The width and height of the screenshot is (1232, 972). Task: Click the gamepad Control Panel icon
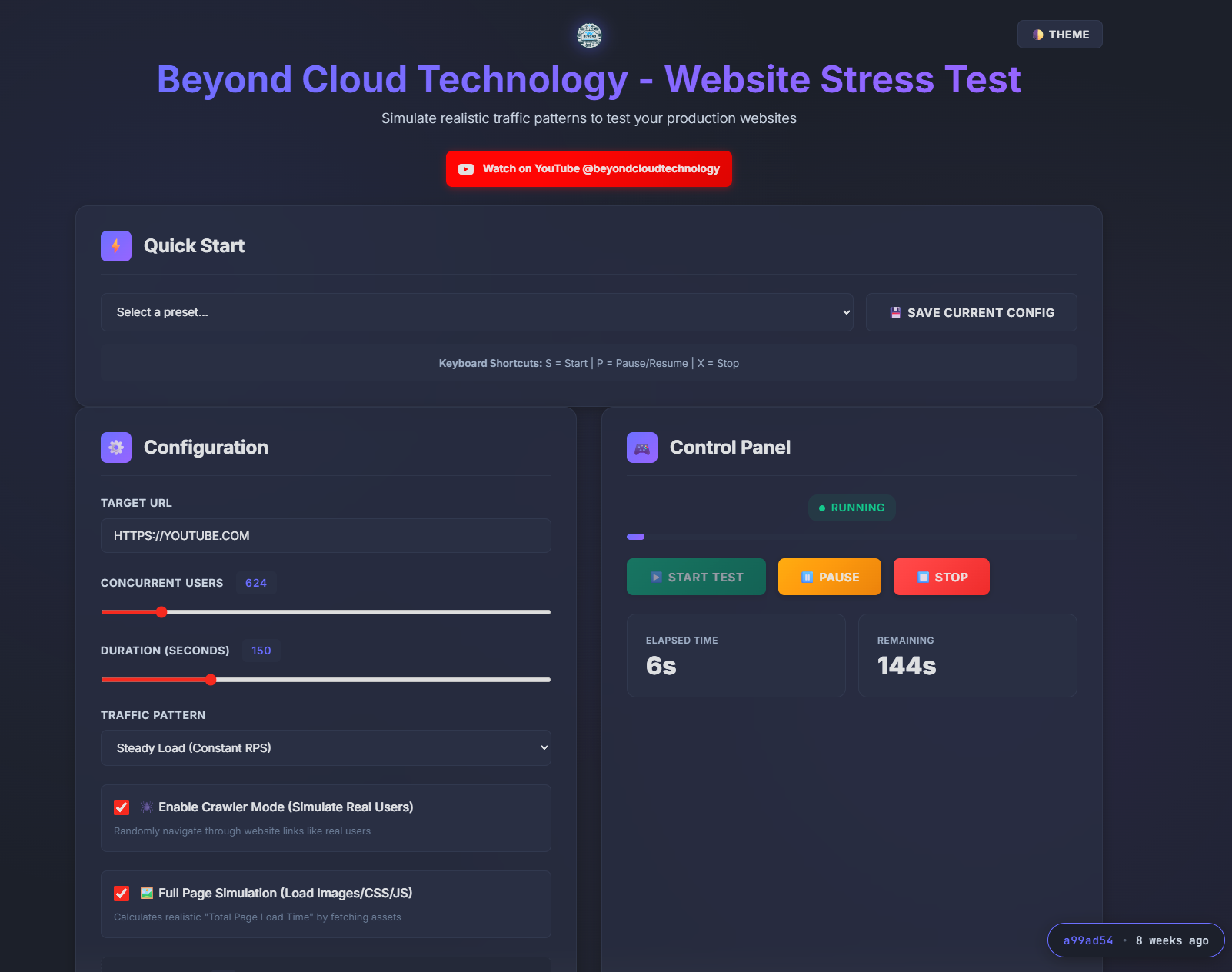click(642, 448)
